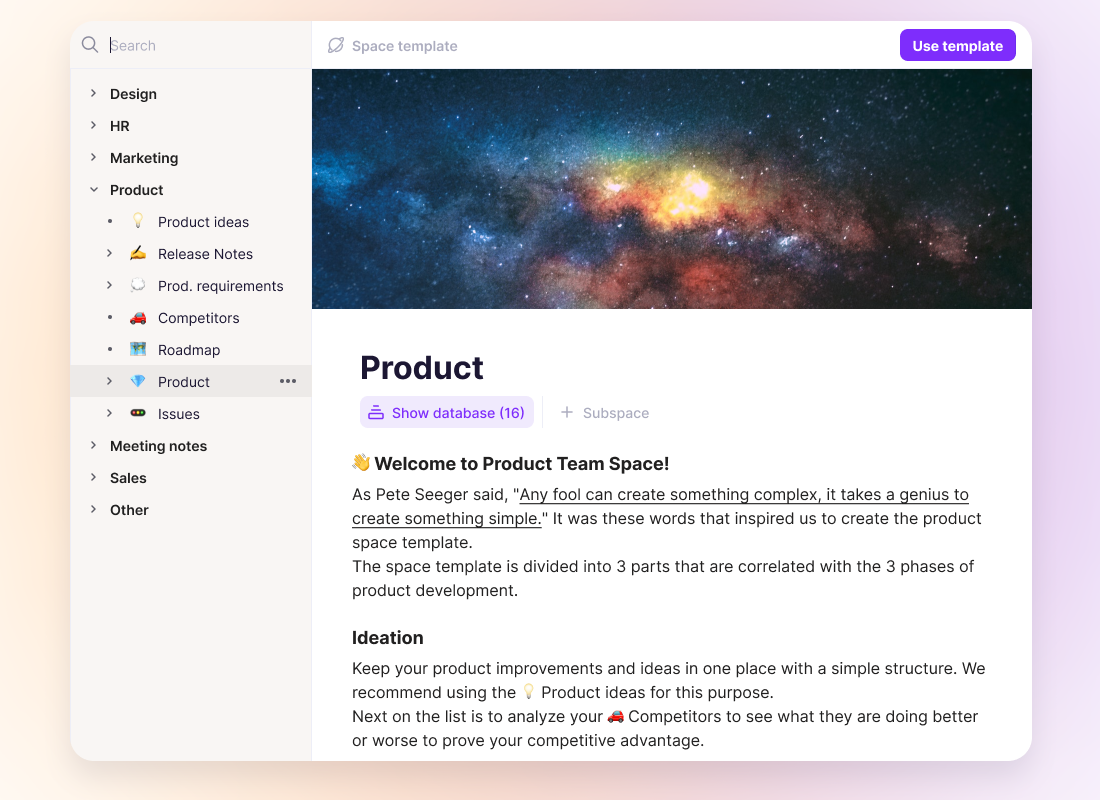Click the lightbulb icon beside Product ideas
Screen dimensions: 1100x800
click(138, 222)
